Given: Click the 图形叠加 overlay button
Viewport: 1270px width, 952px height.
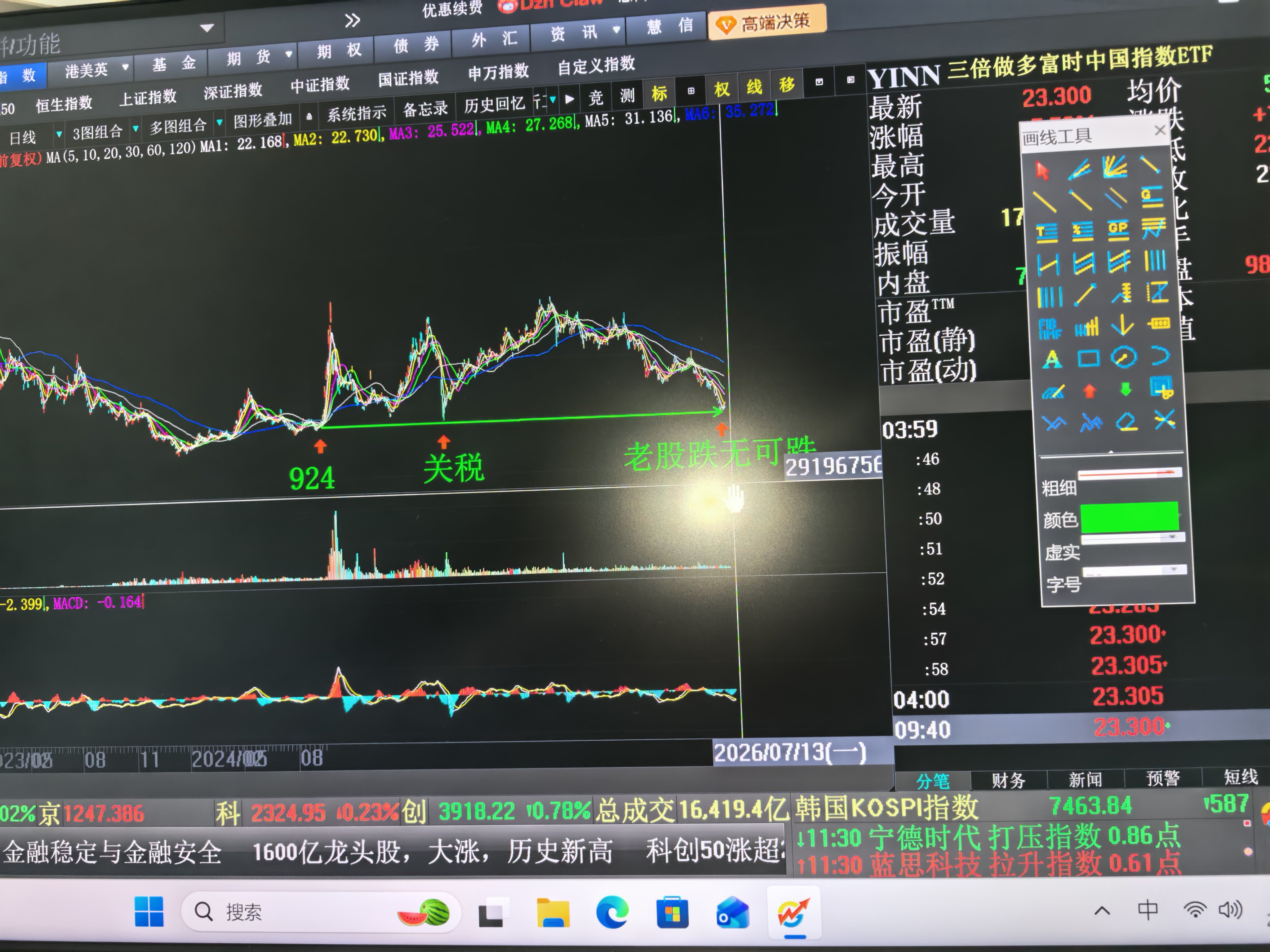Looking at the screenshot, I should coord(262,120).
